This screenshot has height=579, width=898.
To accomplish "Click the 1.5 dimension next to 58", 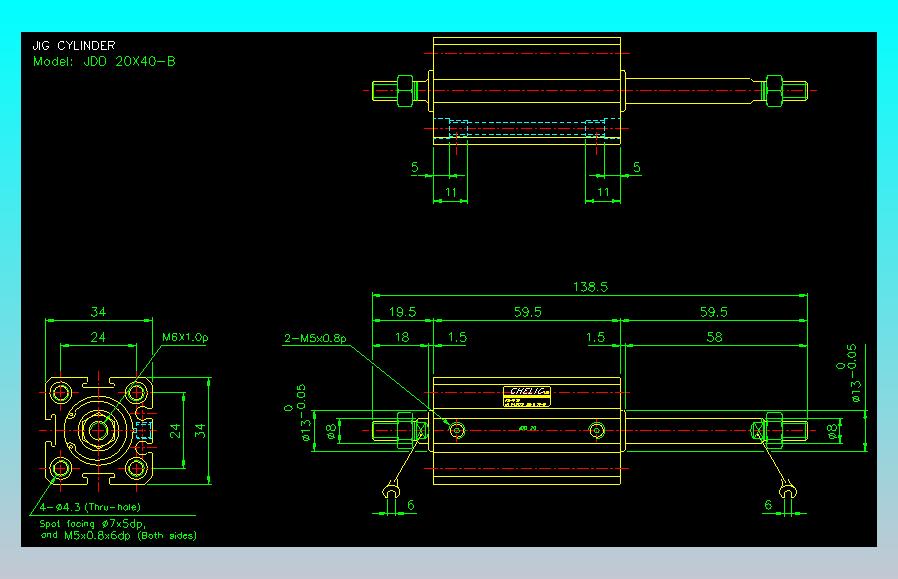I will [x=596, y=337].
